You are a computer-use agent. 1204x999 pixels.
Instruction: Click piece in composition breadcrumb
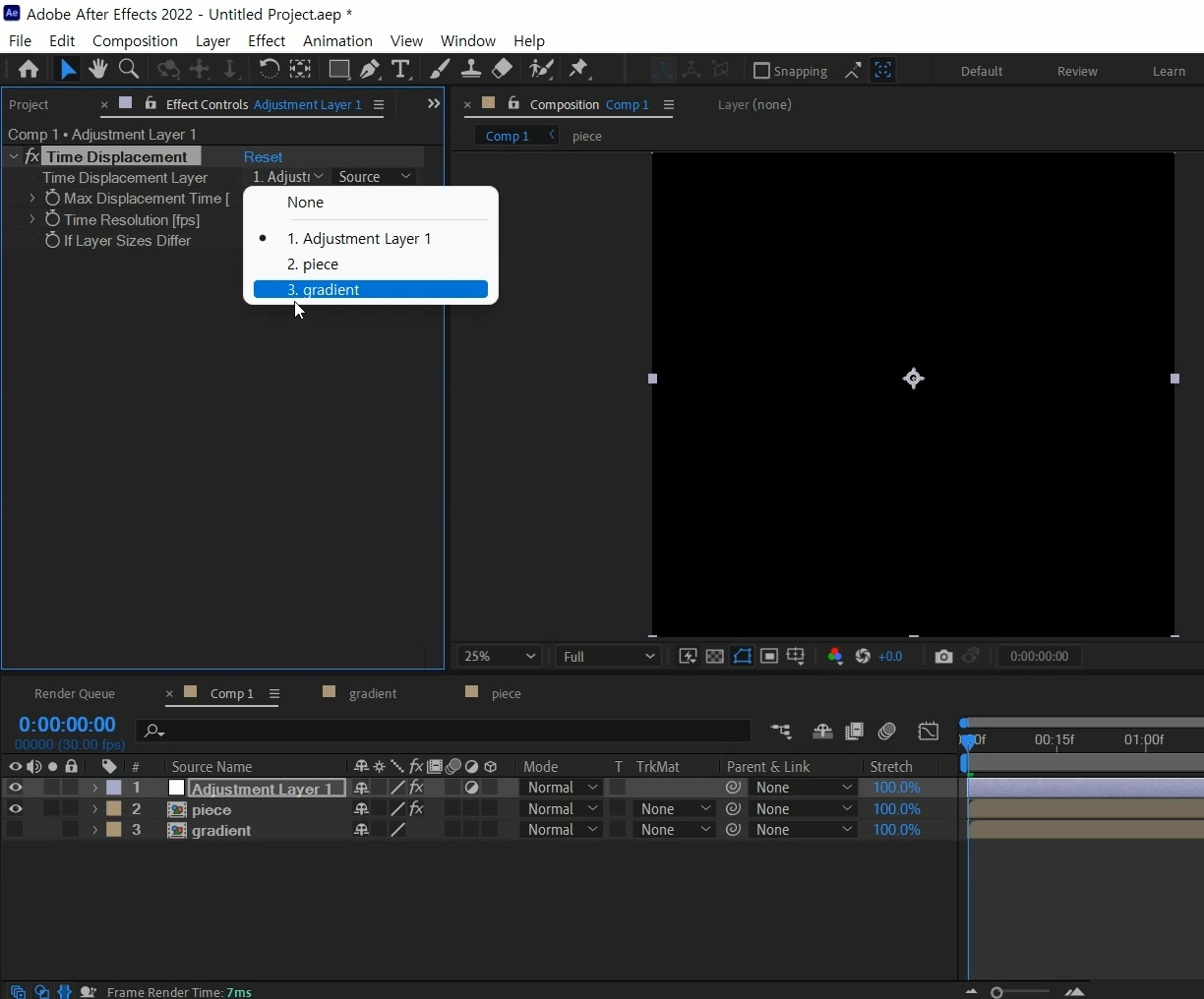(x=587, y=137)
